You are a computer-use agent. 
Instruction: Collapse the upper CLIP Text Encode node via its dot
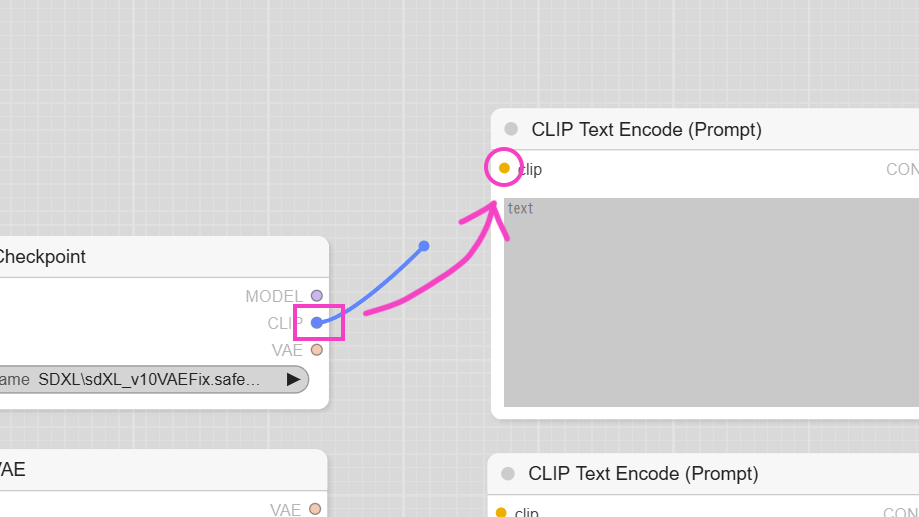coord(511,129)
